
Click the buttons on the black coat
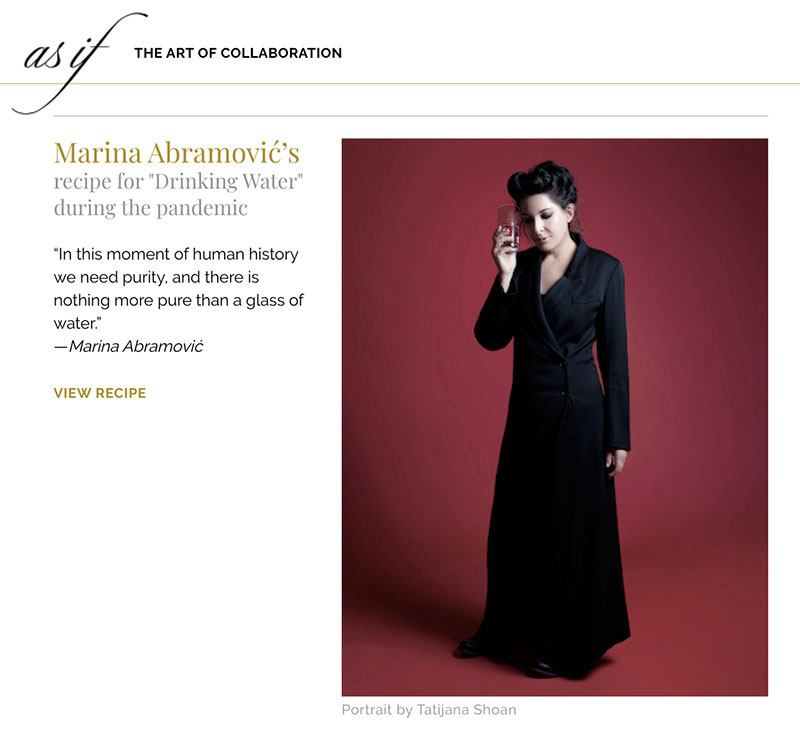[563, 378]
